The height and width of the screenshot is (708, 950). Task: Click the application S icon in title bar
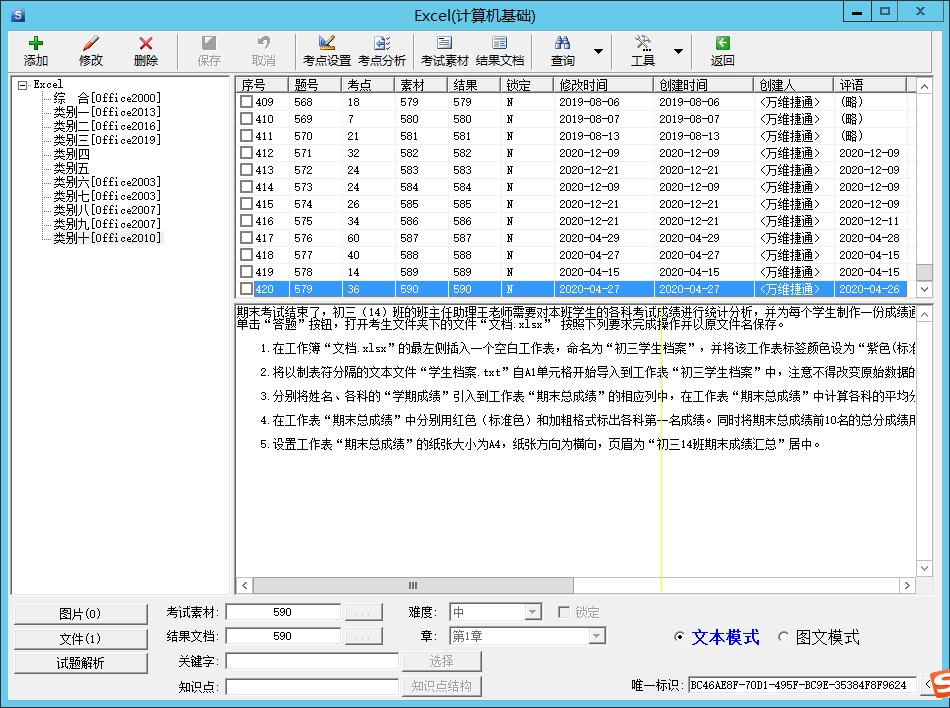tap(18, 15)
